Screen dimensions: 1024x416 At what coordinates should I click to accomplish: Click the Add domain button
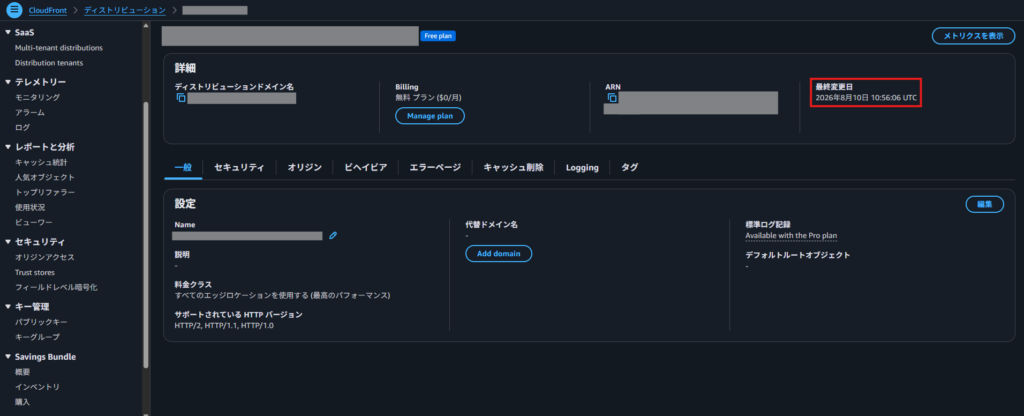tap(499, 253)
